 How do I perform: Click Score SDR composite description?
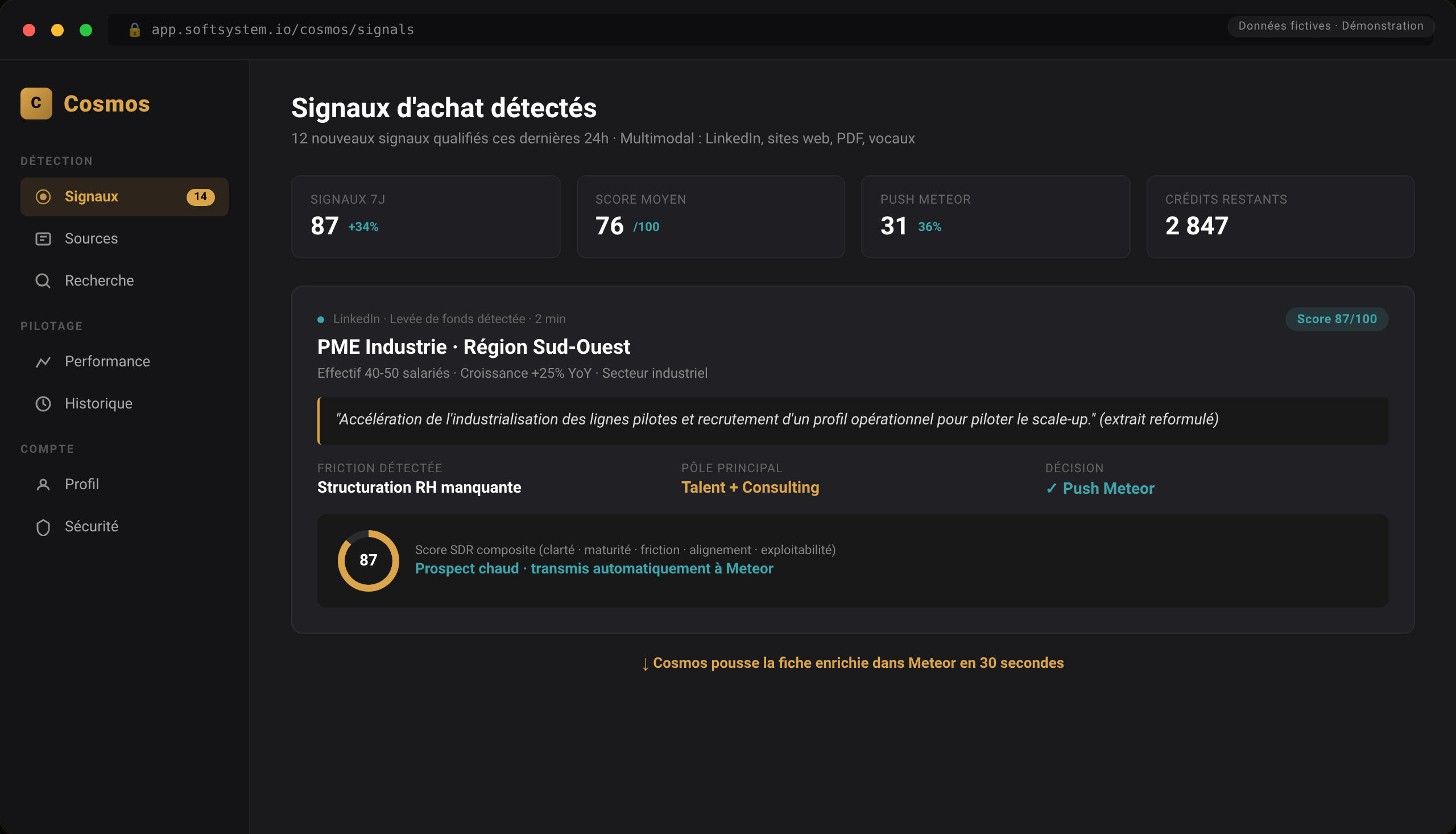click(625, 550)
